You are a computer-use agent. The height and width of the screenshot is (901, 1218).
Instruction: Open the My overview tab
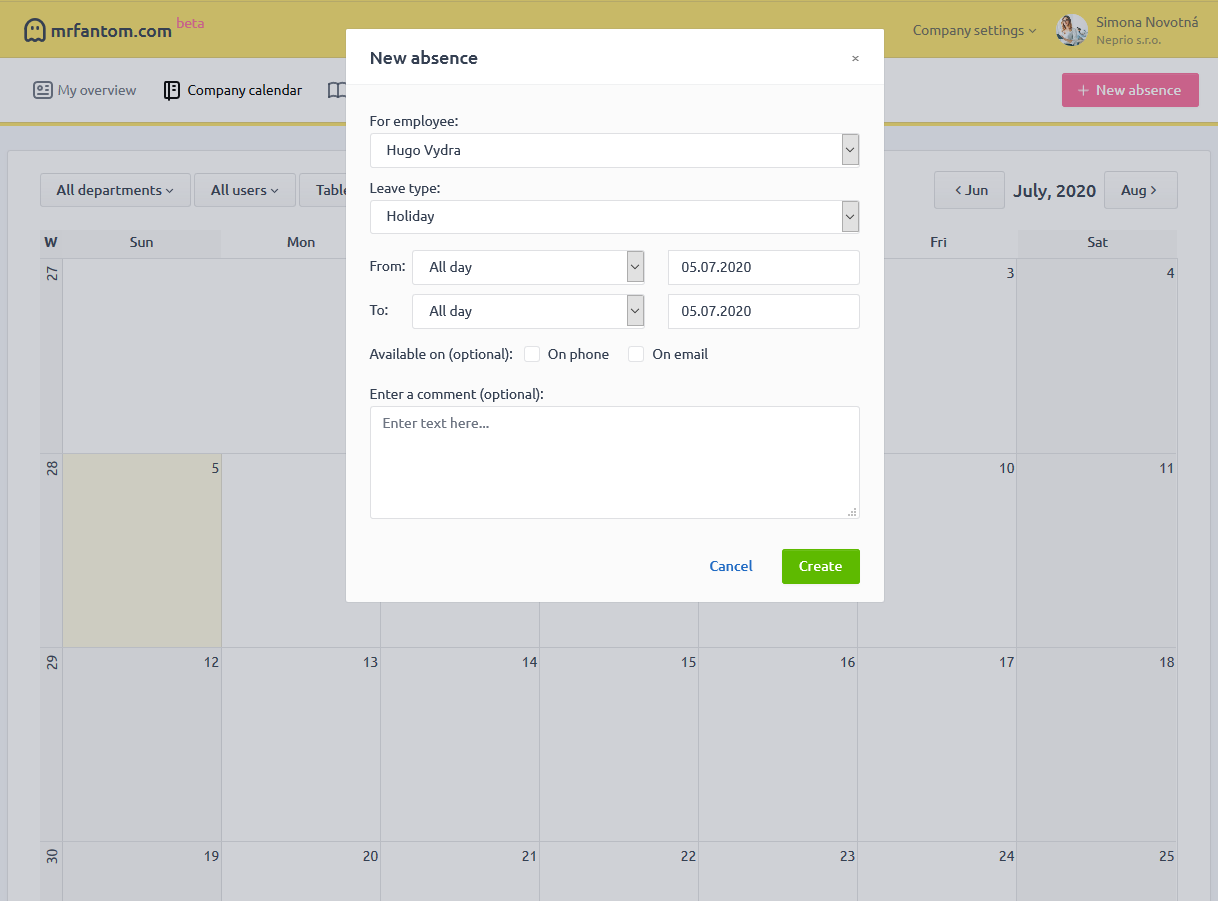coord(84,90)
